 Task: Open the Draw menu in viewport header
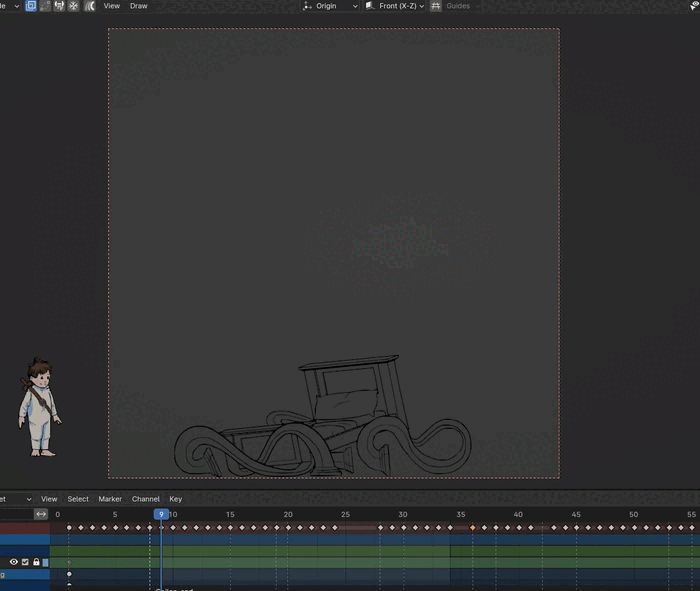point(138,6)
